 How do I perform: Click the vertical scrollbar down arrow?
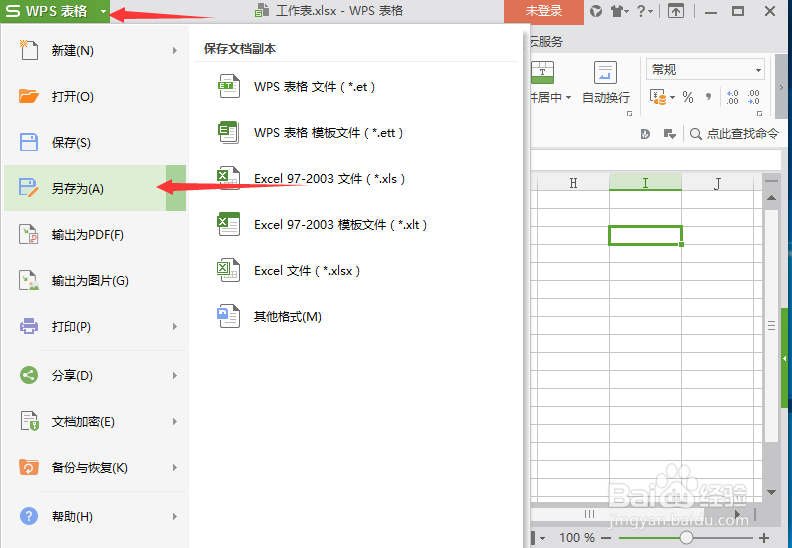pos(771,492)
